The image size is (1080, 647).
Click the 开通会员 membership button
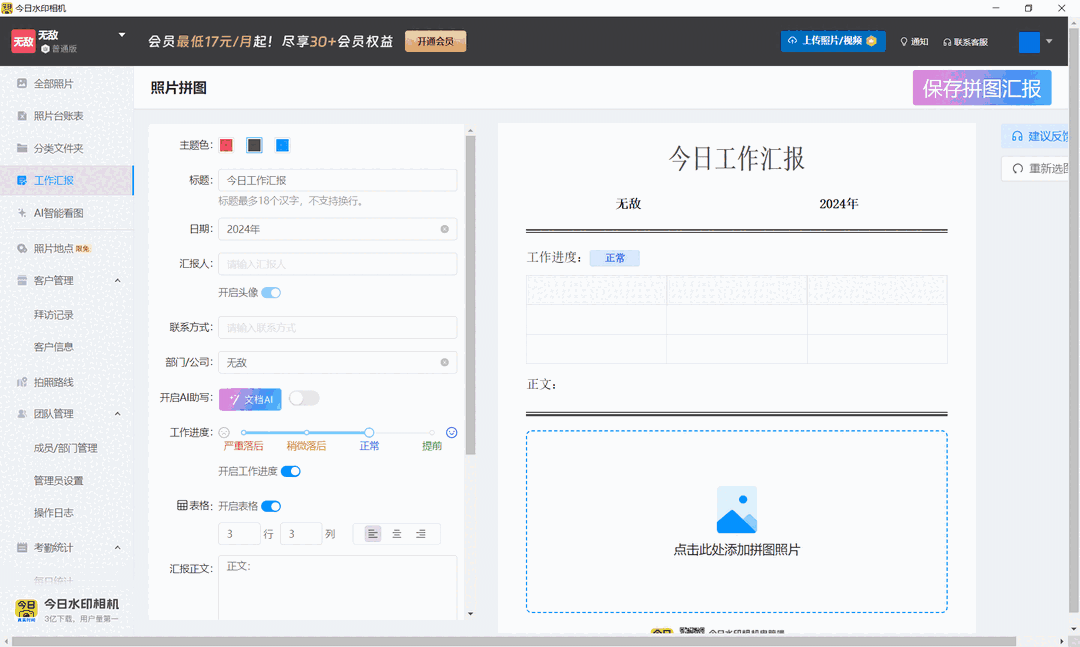pyautogui.click(x=435, y=41)
